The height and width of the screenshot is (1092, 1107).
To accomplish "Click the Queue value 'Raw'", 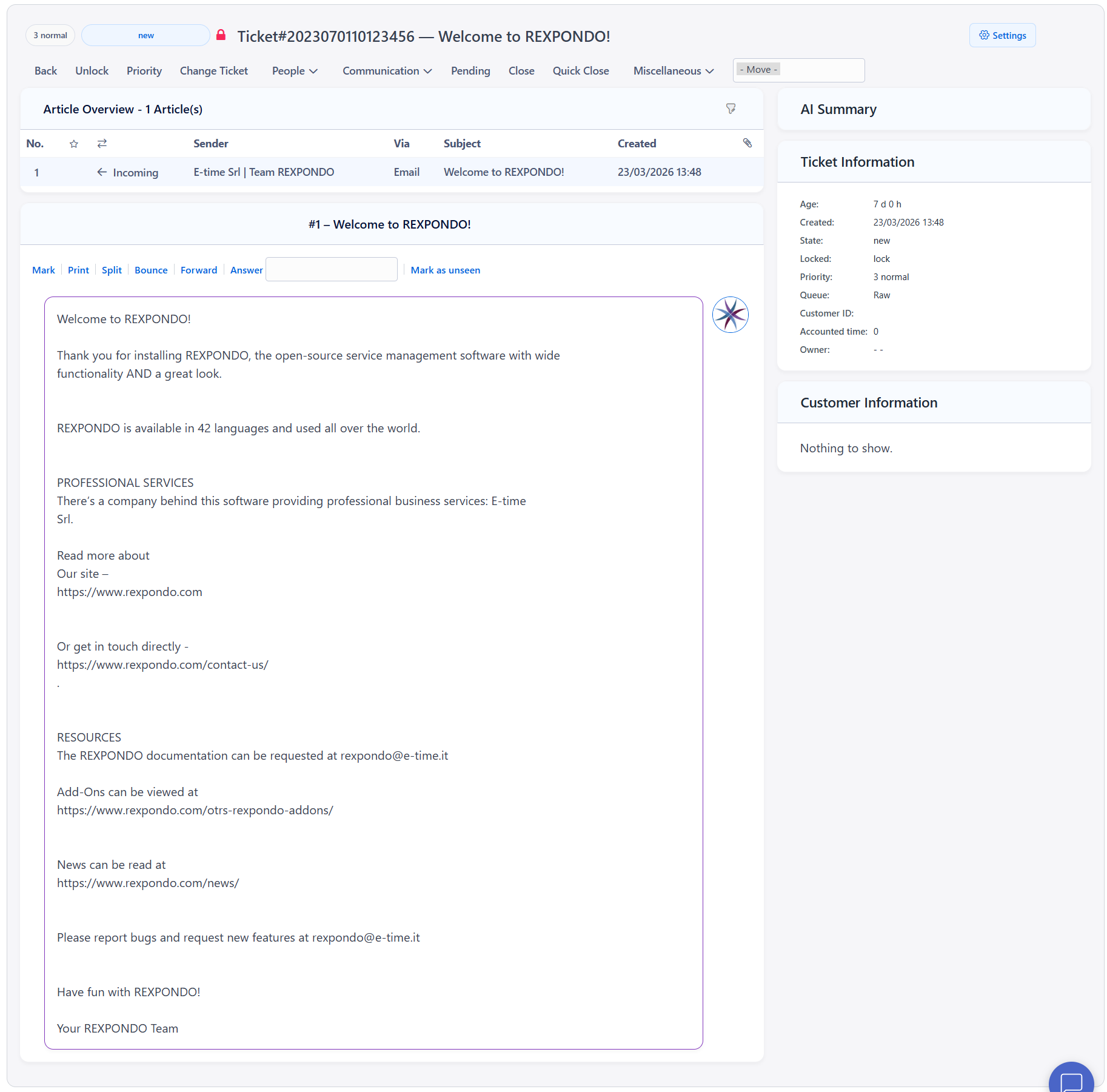I will [x=881, y=295].
